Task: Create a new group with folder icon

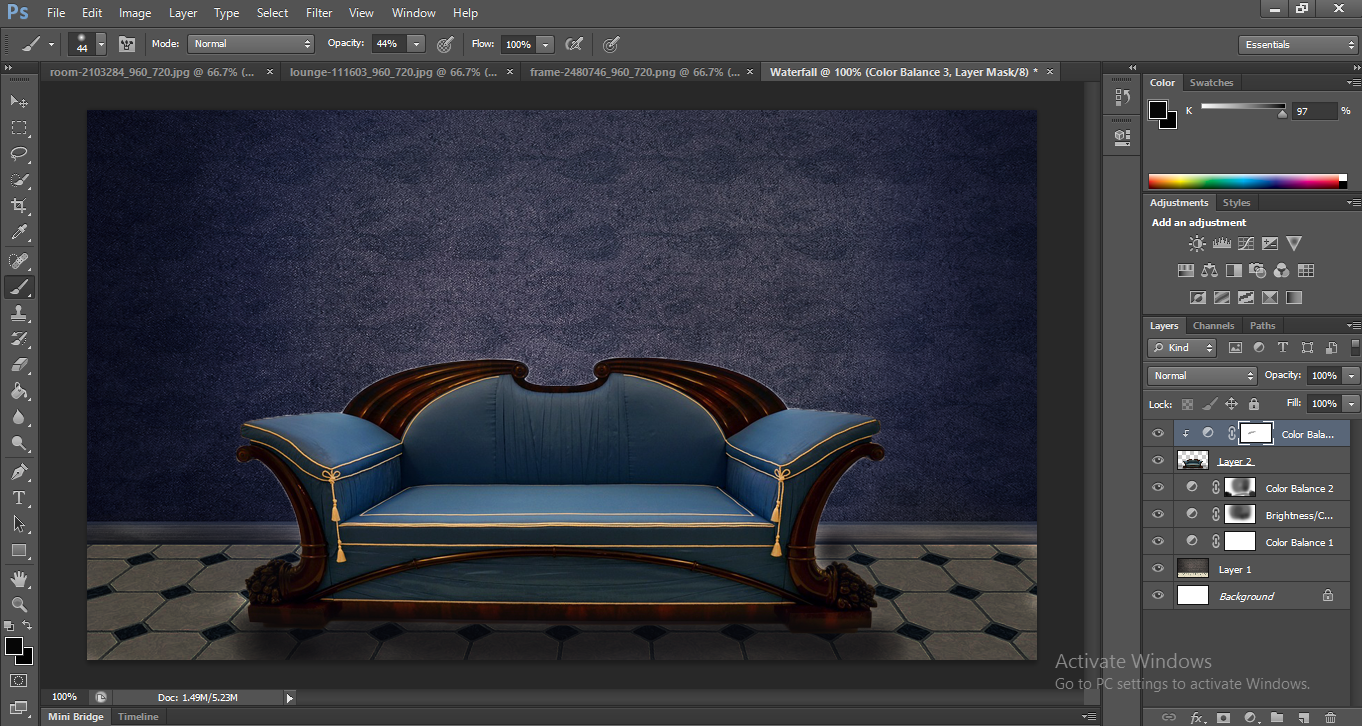Action: (1277, 717)
